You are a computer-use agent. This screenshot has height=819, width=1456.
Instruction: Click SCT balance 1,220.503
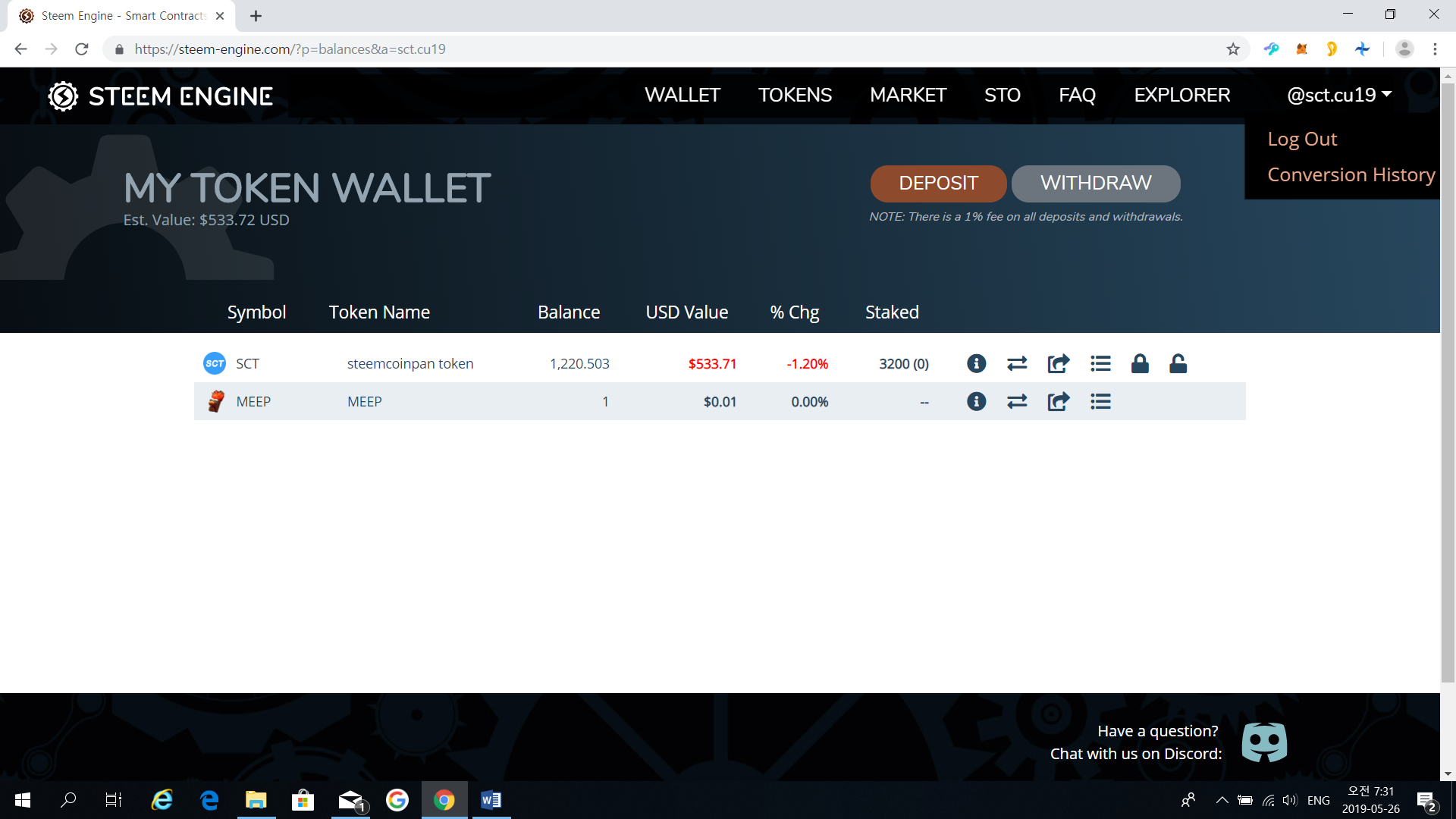tap(579, 363)
